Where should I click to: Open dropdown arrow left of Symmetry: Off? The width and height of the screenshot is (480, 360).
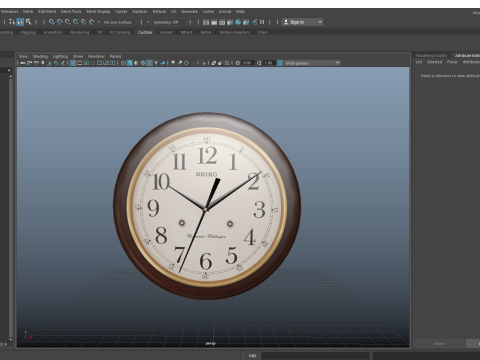pos(148,22)
